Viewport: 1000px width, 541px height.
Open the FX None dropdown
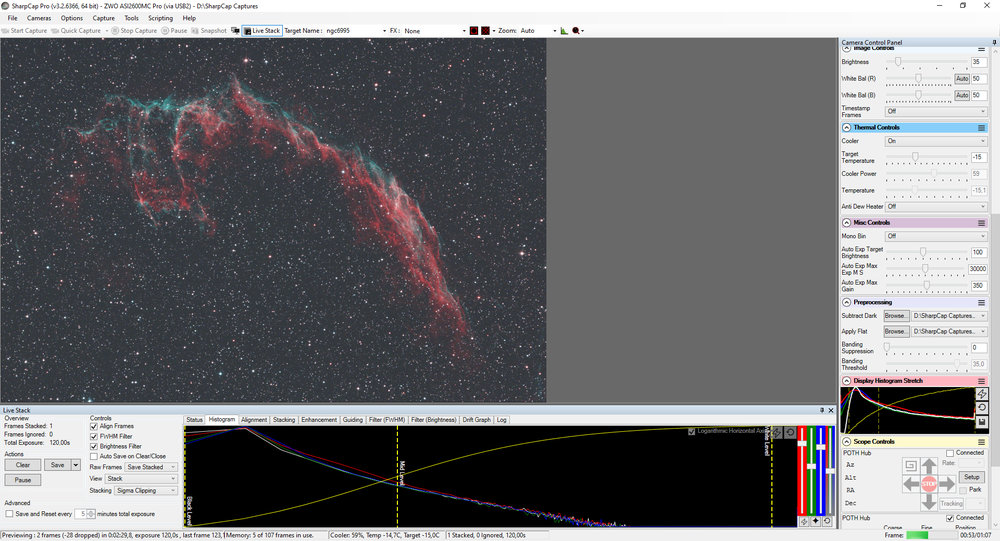tap(435, 31)
